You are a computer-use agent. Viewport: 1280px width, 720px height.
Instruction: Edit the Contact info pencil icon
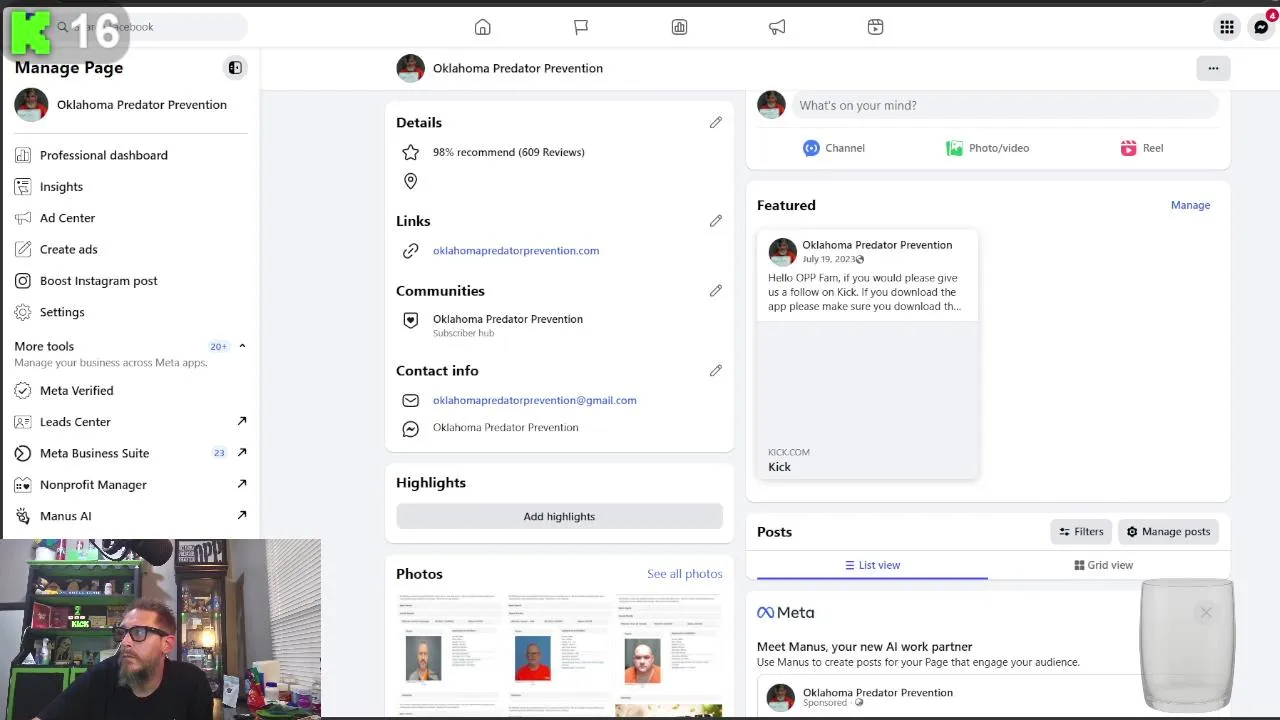click(x=716, y=371)
